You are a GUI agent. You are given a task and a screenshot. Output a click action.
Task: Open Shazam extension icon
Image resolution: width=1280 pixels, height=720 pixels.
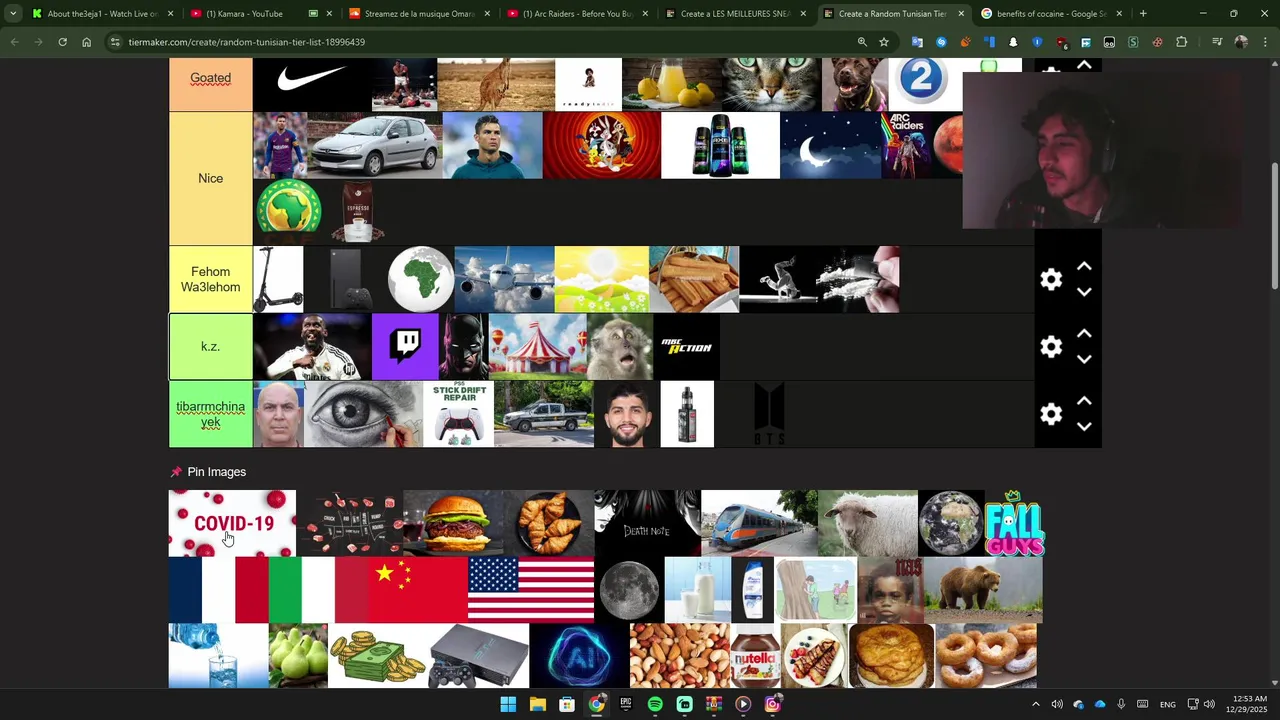941,42
